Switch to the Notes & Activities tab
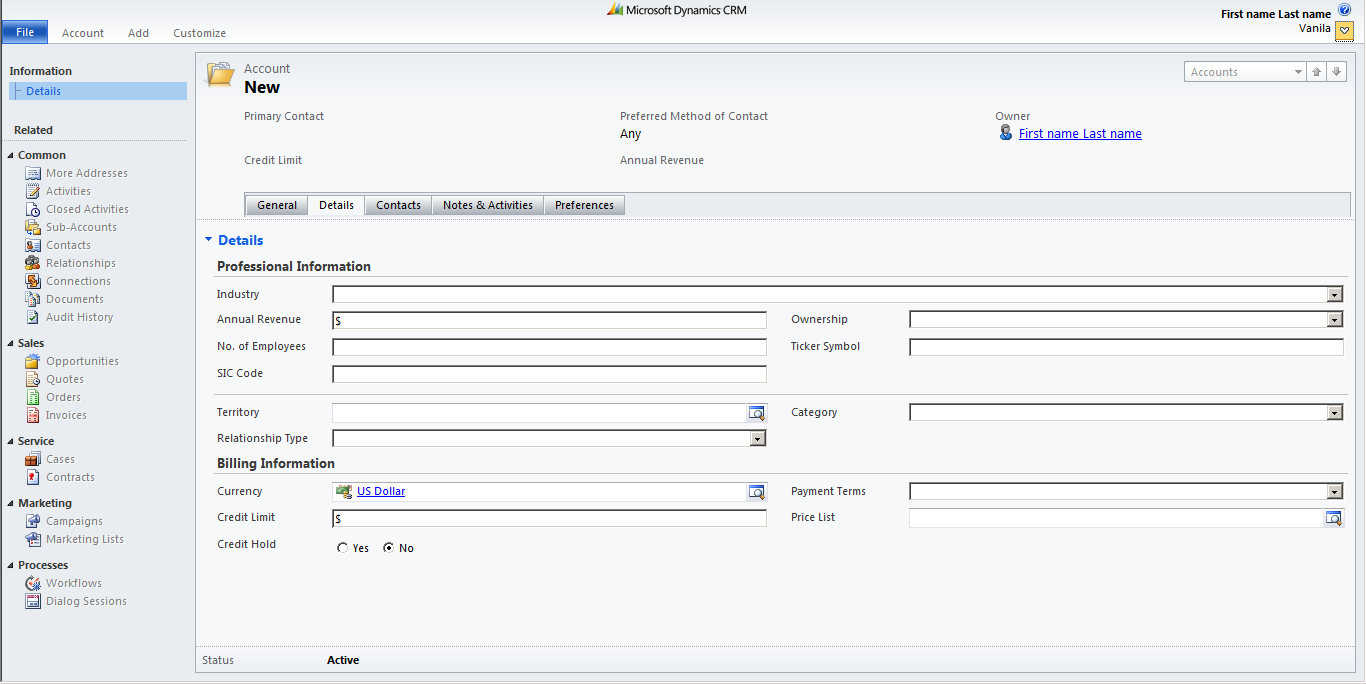1366x684 pixels. (x=487, y=204)
